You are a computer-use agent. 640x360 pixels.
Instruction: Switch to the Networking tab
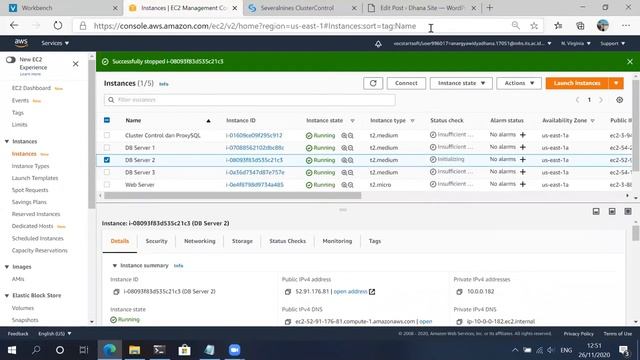tap(200, 241)
